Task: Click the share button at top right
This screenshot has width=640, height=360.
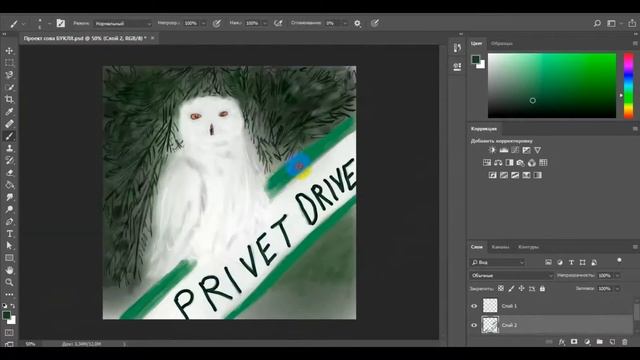Action: tap(632, 24)
